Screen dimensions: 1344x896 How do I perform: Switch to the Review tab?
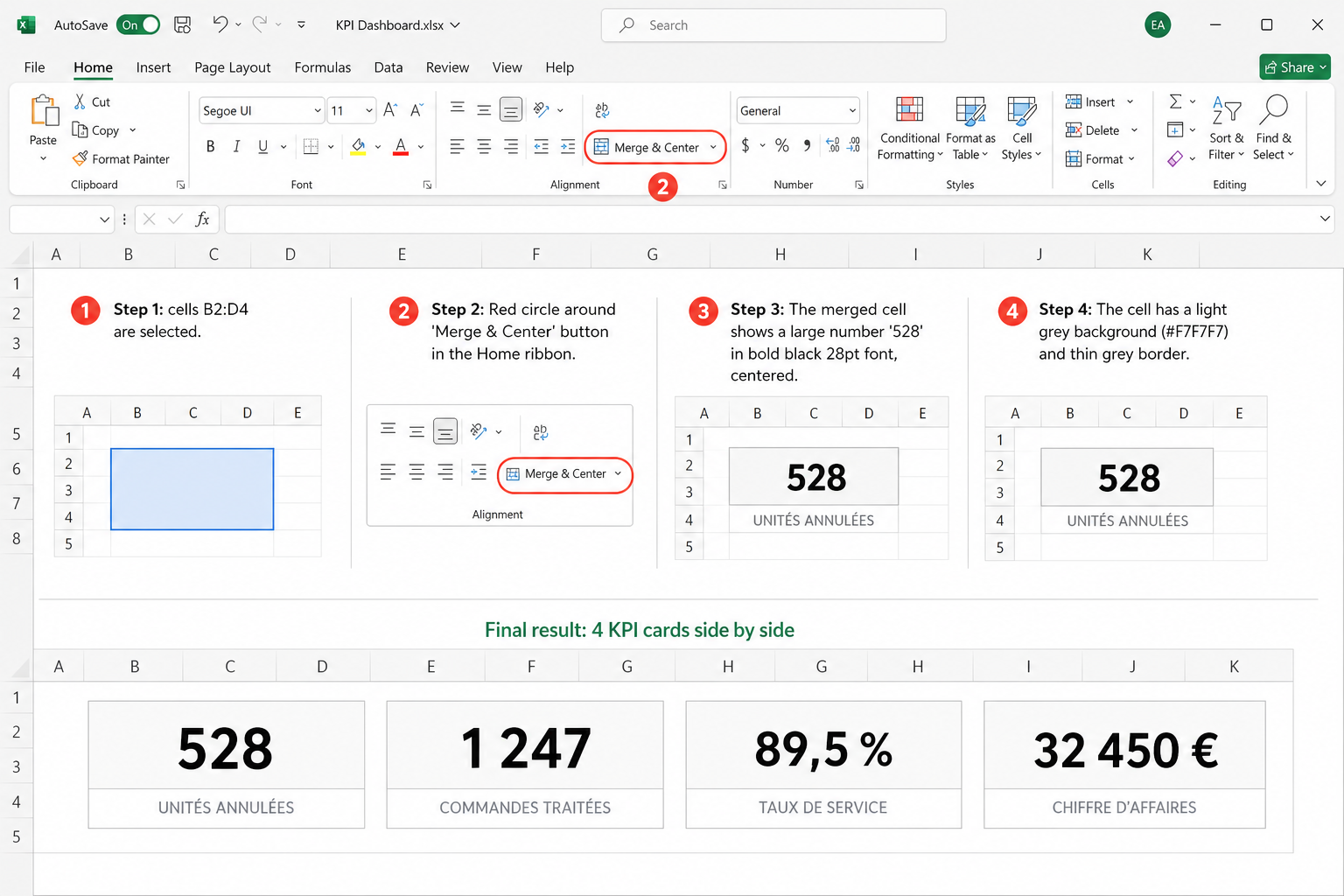(447, 67)
